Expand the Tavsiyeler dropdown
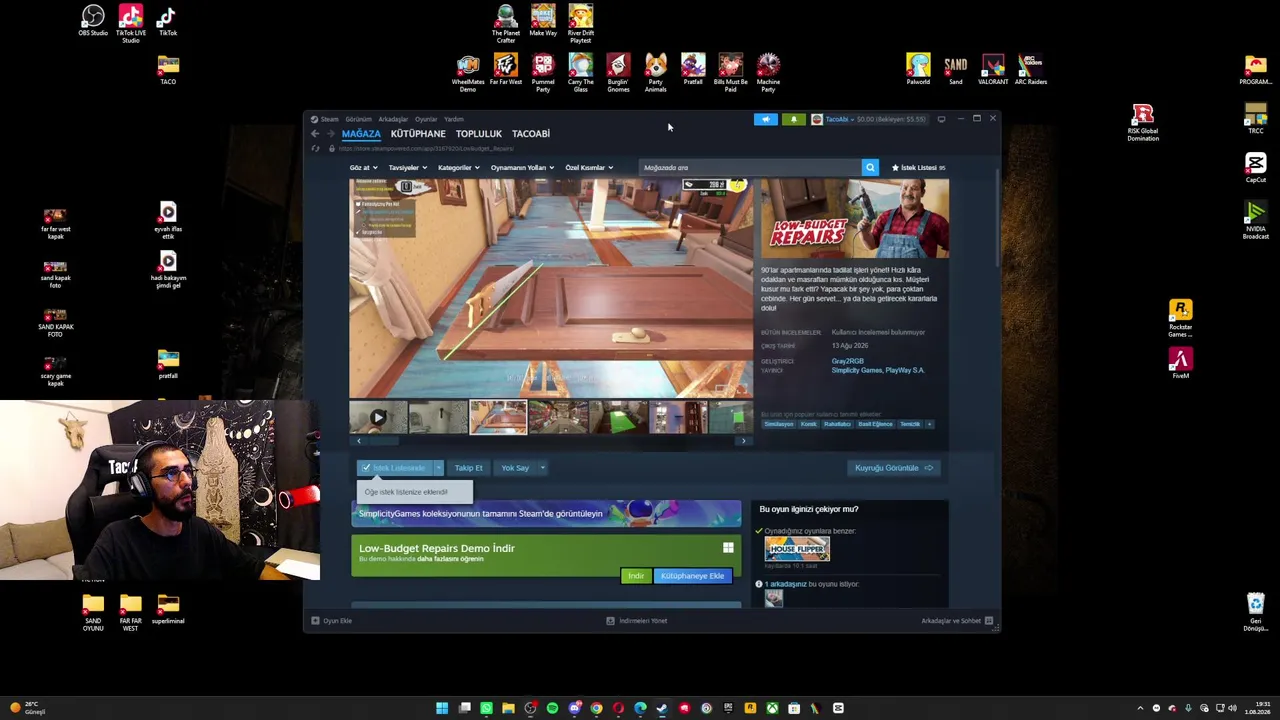This screenshot has width=1280, height=720. click(x=407, y=168)
